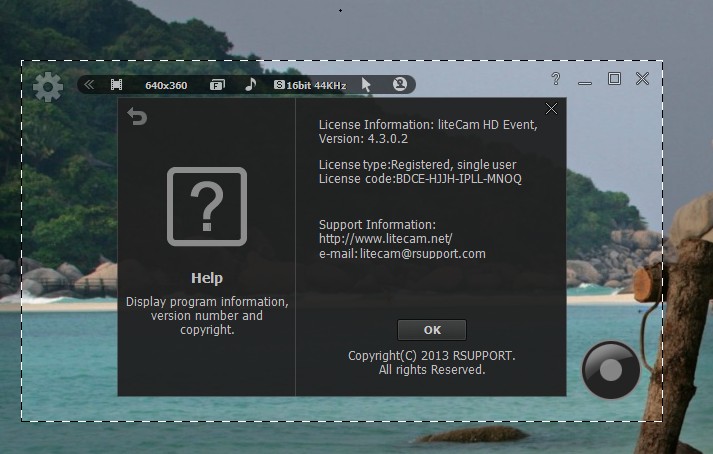Click the window capture mode icon
The width and height of the screenshot is (713, 454).
pos(217,85)
